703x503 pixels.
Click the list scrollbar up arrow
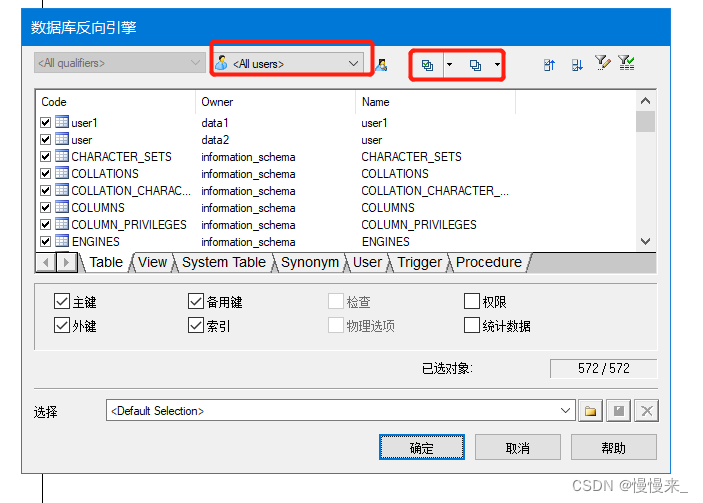pyautogui.click(x=645, y=101)
